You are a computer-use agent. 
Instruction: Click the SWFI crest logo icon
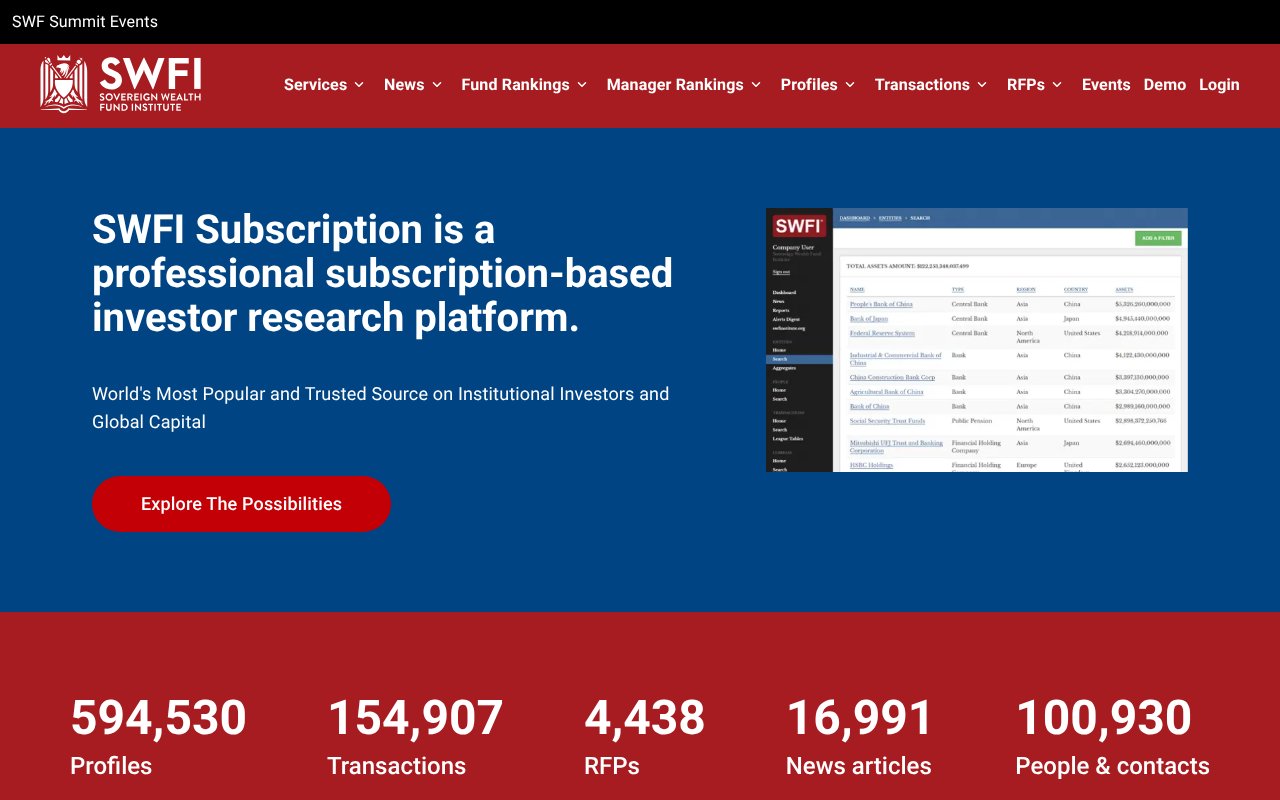[63, 84]
